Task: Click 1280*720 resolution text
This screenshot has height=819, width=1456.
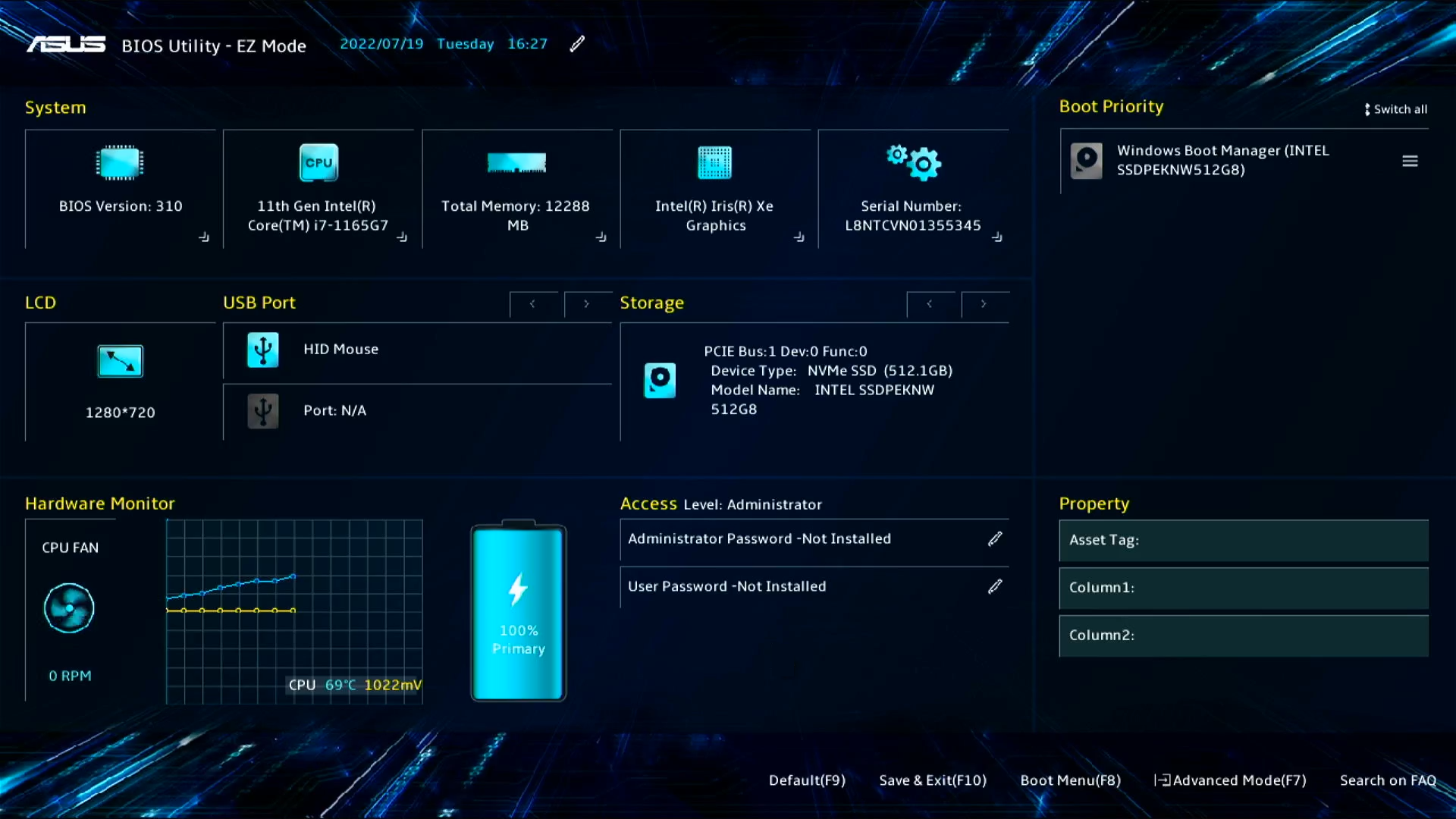Action: [120, 413]
